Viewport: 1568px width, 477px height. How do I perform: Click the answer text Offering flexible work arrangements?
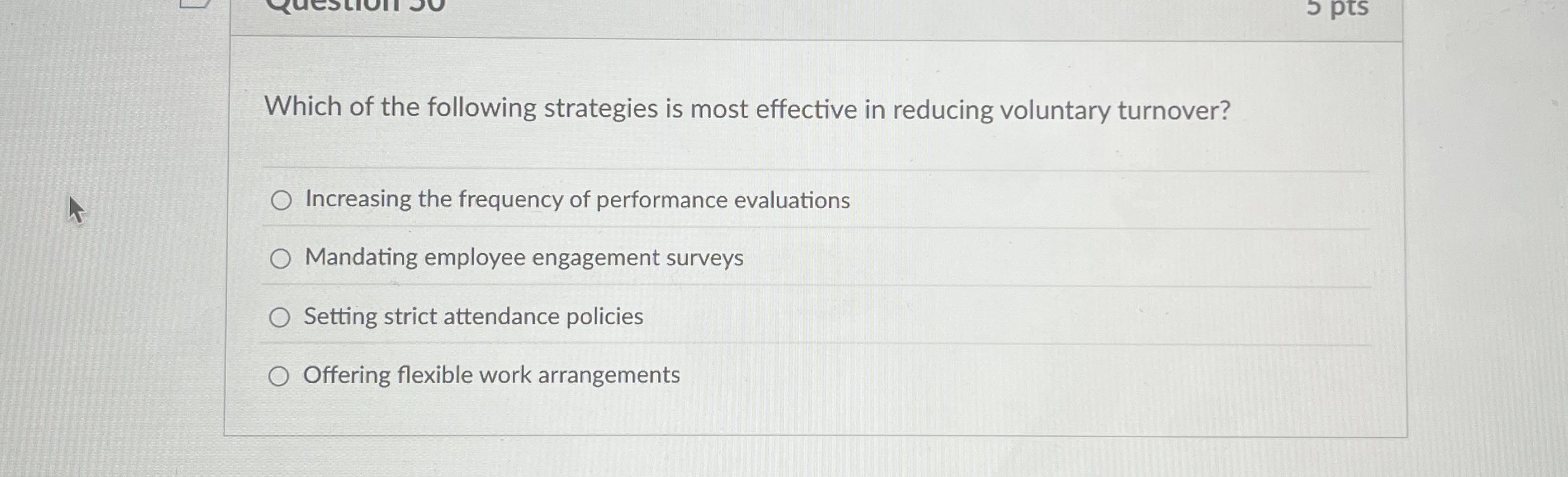(x=491, y=376)
